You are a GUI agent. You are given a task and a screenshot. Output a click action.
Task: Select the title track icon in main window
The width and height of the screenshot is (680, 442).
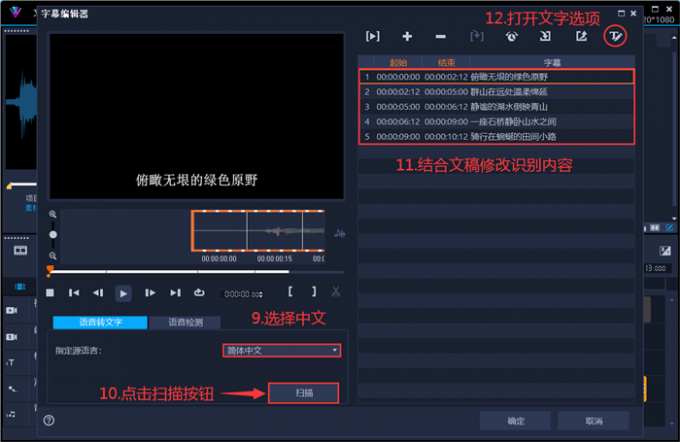point(11,362)
